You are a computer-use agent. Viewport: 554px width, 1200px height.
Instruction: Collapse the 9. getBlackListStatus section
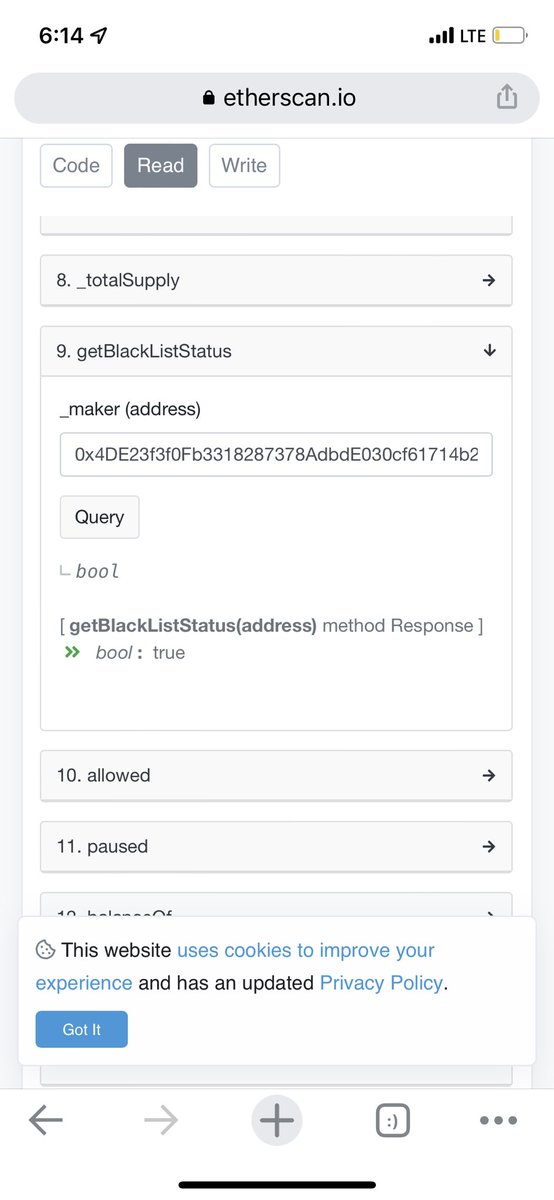pyautogui.click(x=276, y=351)
